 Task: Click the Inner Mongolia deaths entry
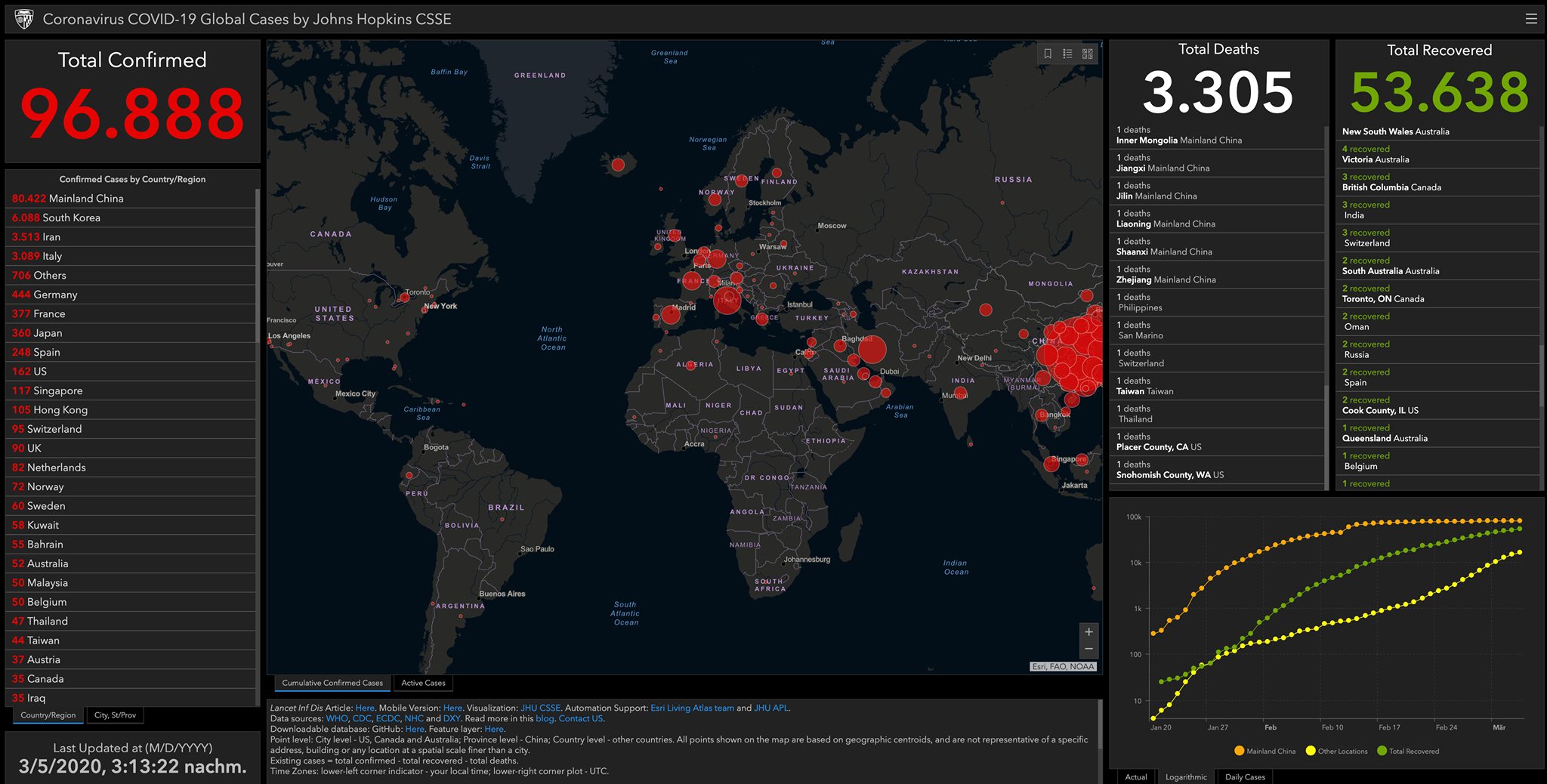coord(1218,135)
